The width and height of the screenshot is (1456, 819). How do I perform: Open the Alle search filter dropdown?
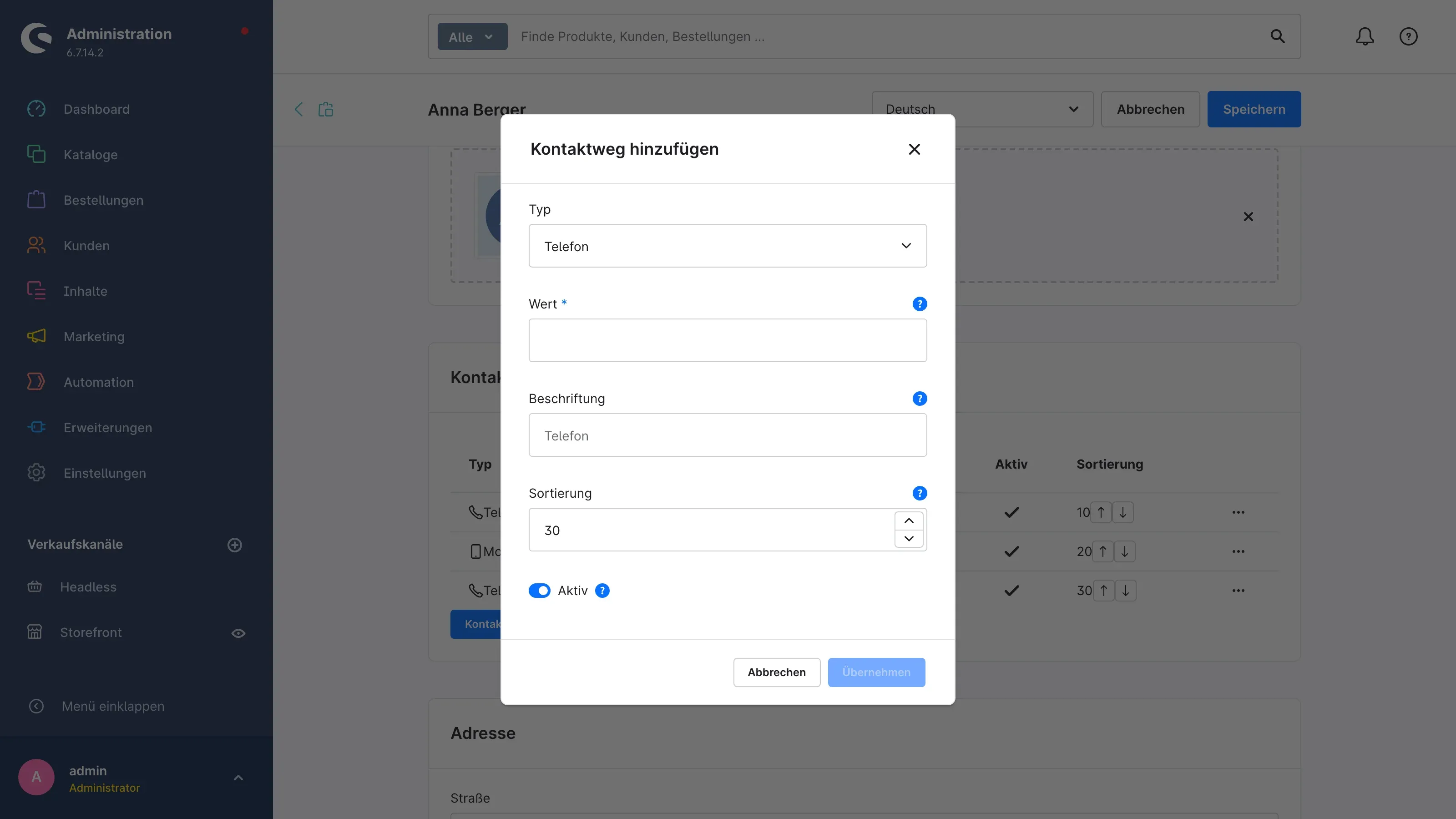472,37
